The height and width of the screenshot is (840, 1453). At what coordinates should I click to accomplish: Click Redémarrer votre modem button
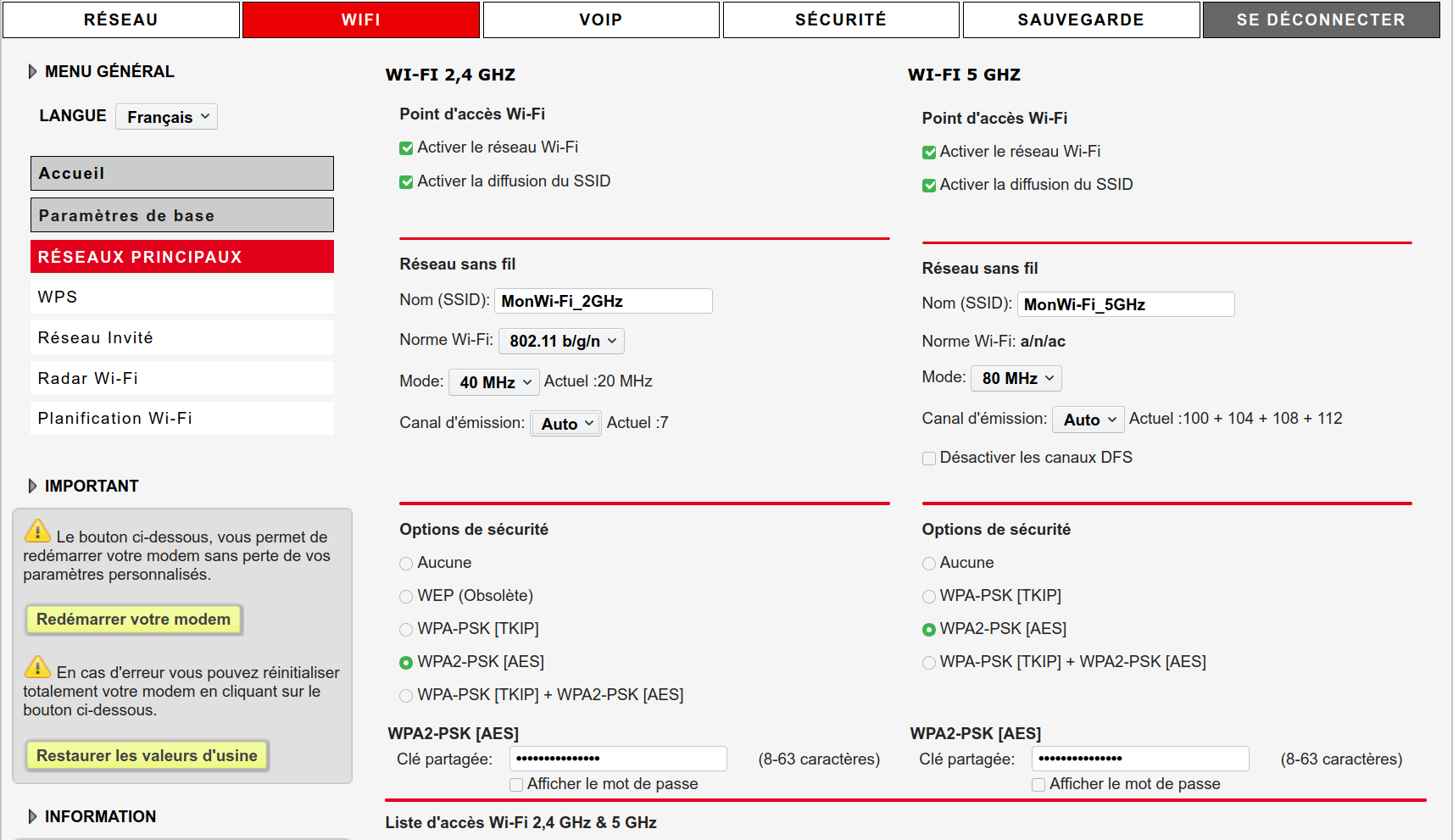pyautogui.click(x=133, y=620)
